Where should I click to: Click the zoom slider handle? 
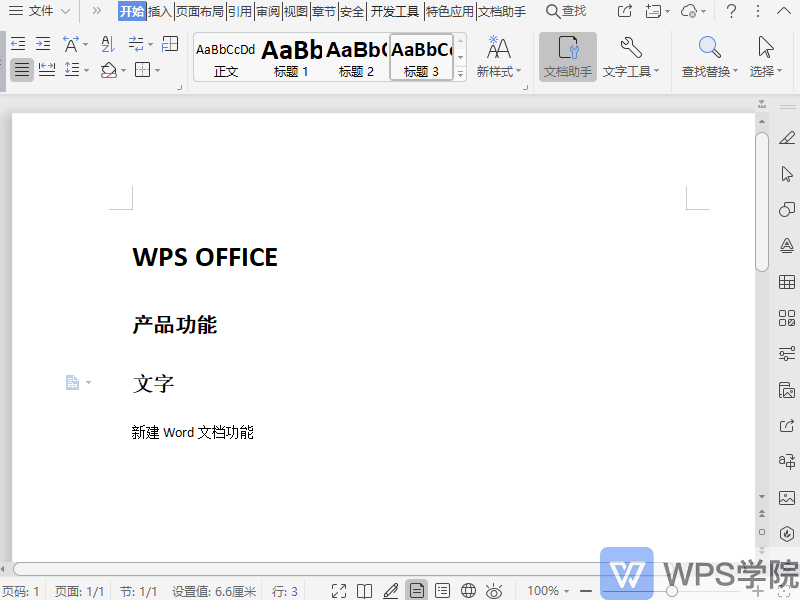672,591
